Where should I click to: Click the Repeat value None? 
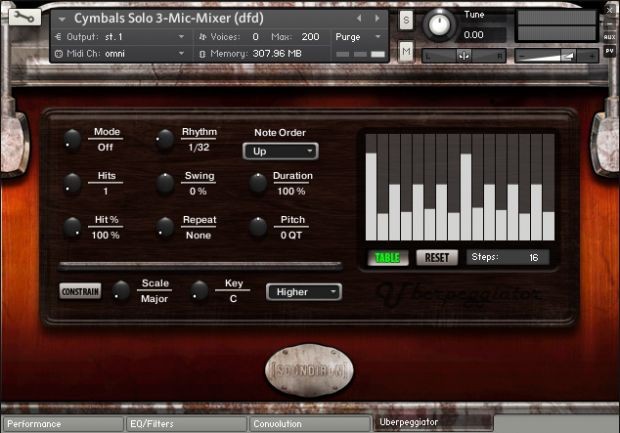198,235
